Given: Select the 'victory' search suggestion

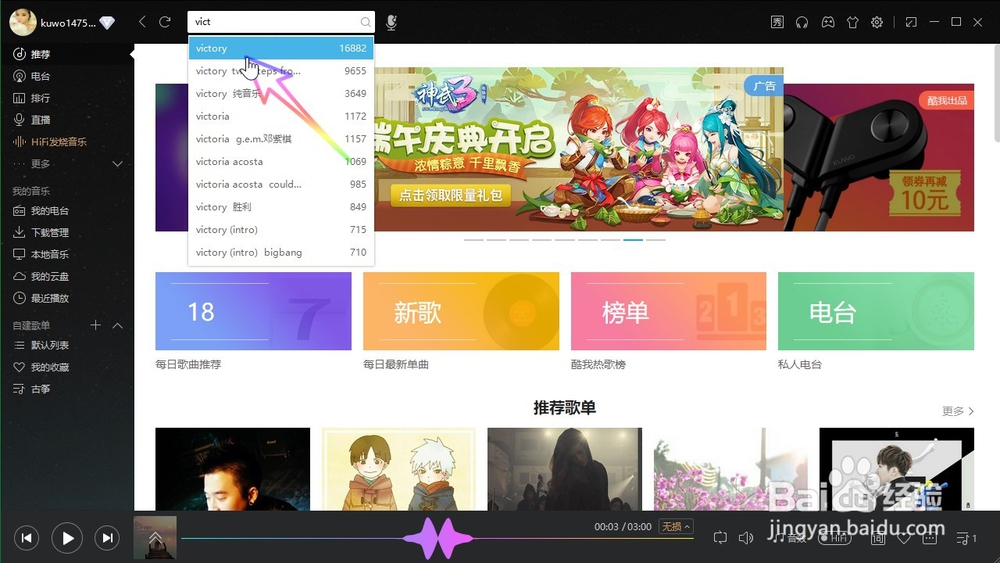Looking at the screenshot, I should [x=281, y=48].
